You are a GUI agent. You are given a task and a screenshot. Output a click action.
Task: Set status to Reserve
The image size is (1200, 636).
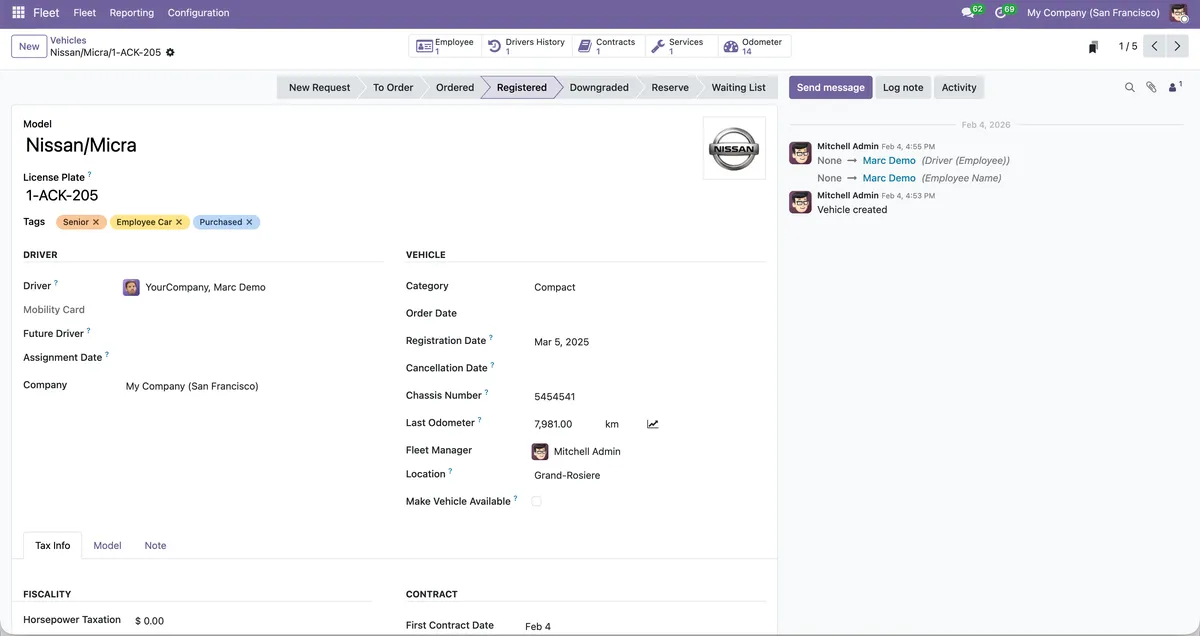[x=670, y=87]
